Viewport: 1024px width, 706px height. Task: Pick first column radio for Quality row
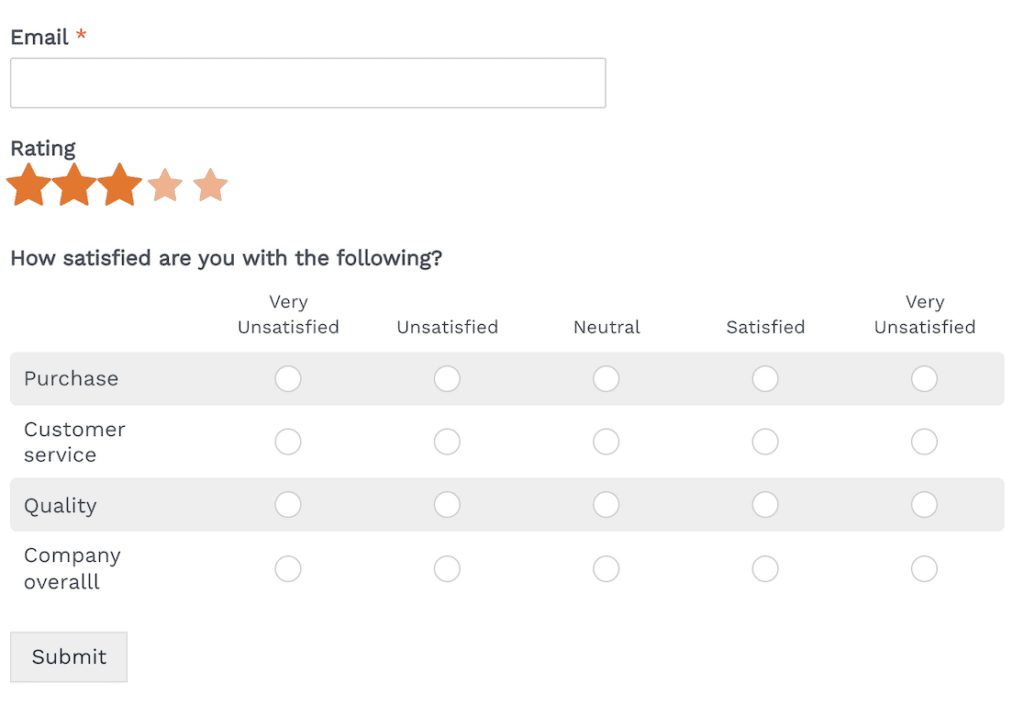[x=288, y=505]
